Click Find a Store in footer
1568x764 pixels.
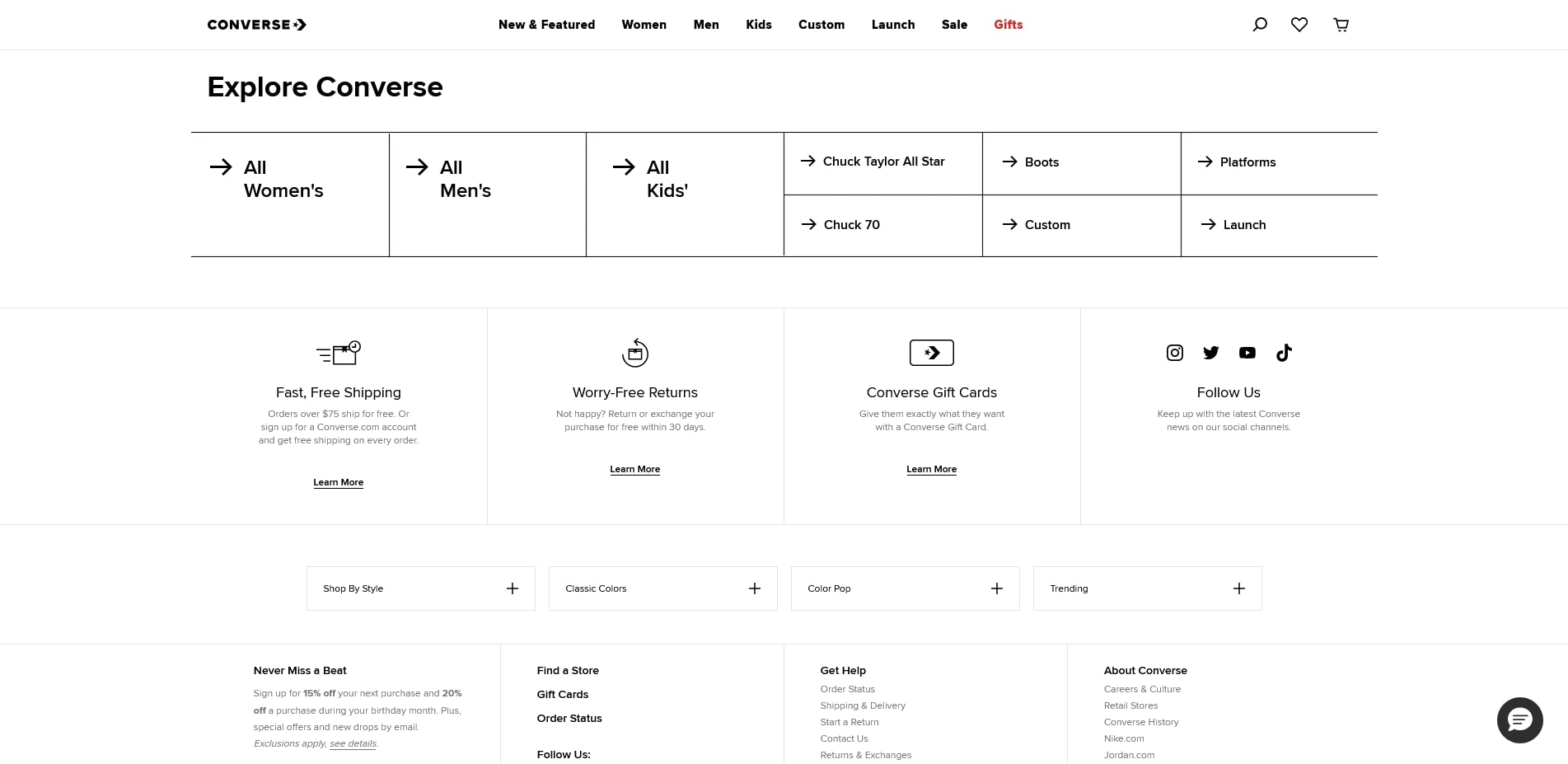coord(568,671)
